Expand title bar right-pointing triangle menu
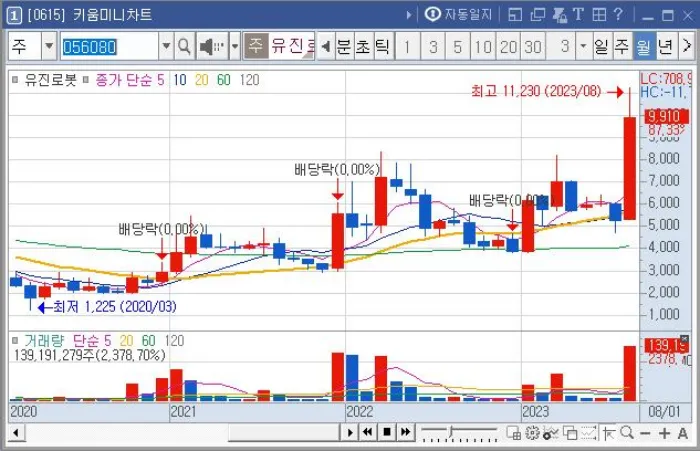700x451 pixels. pos(409,15)
